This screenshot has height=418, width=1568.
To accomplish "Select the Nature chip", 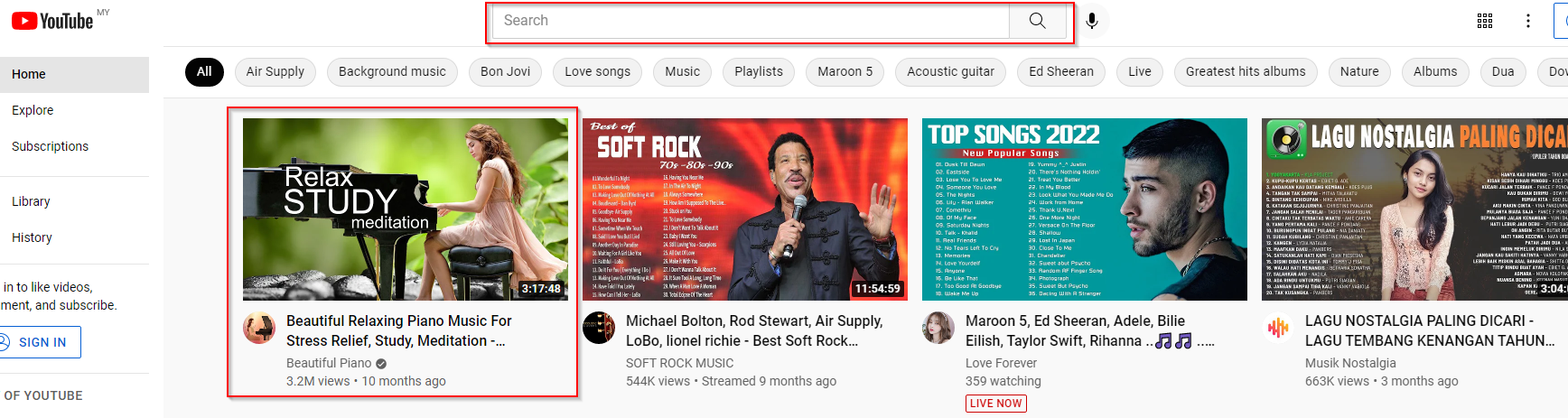I will point(1359,71).
